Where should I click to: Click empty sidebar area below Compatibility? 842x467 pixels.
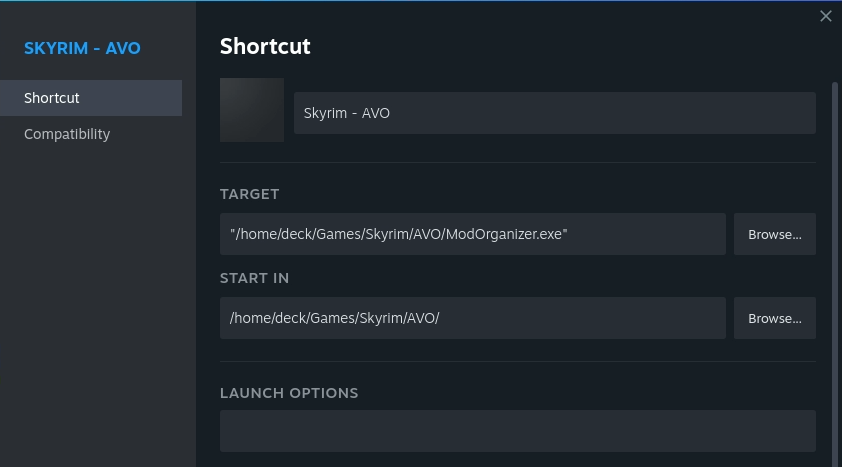[x=97, y=300]
